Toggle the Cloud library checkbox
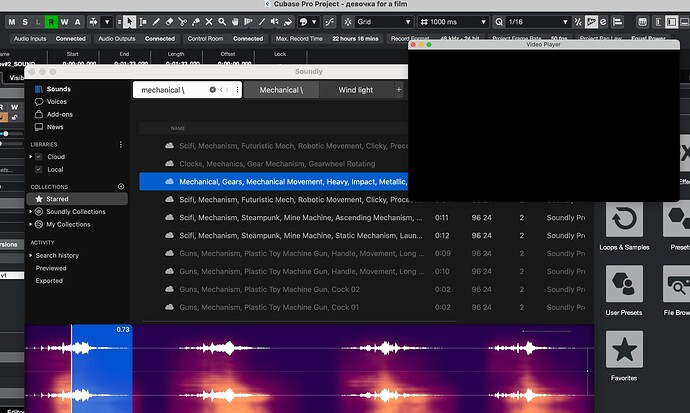The image size is (690, 413). pos(39,157)
